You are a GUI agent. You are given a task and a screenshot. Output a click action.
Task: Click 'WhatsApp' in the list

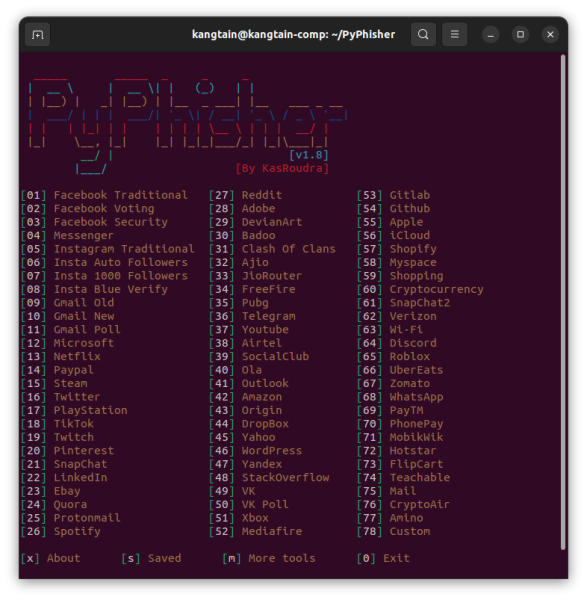416,397
